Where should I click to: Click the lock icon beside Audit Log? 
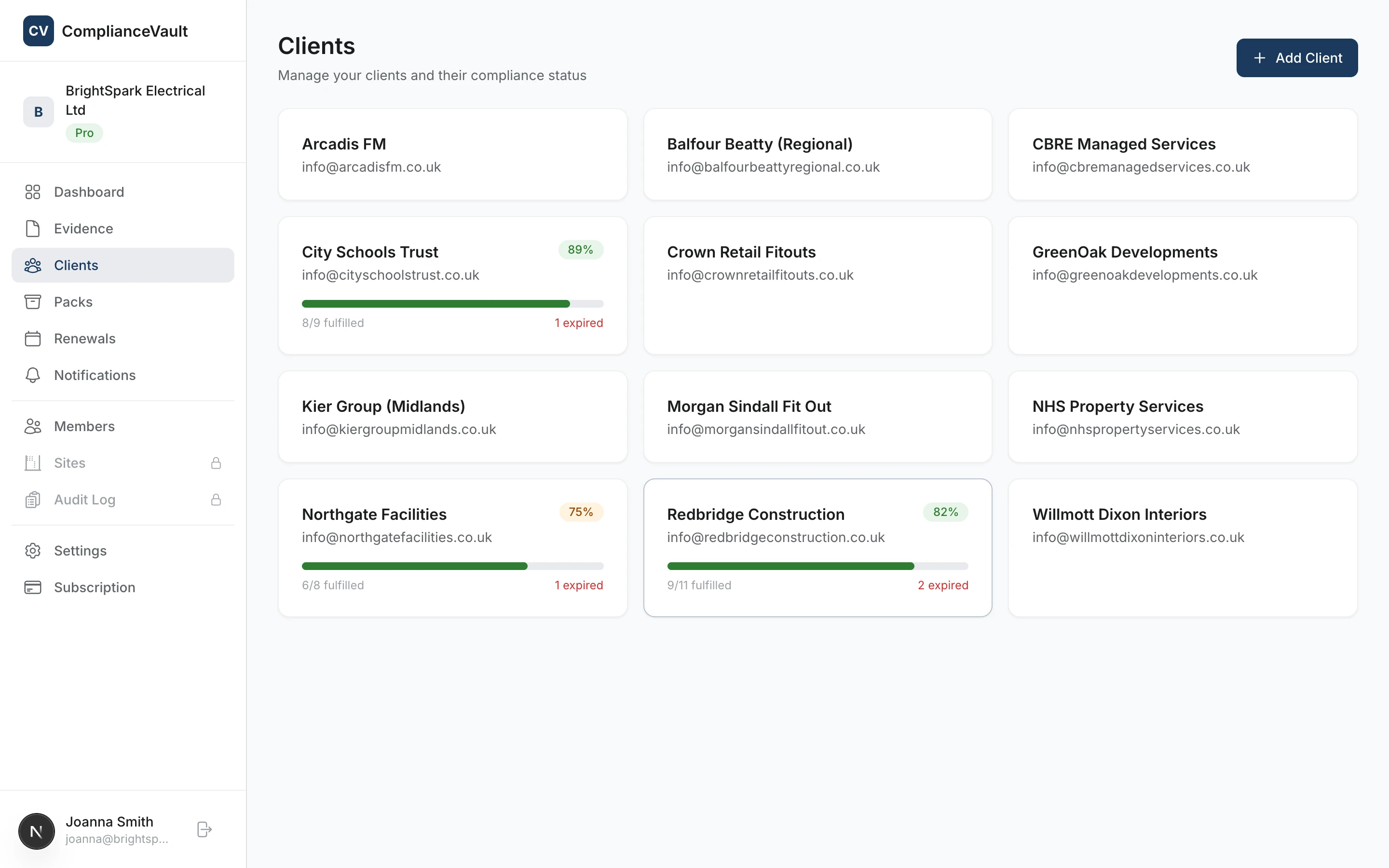click(217, 500)
